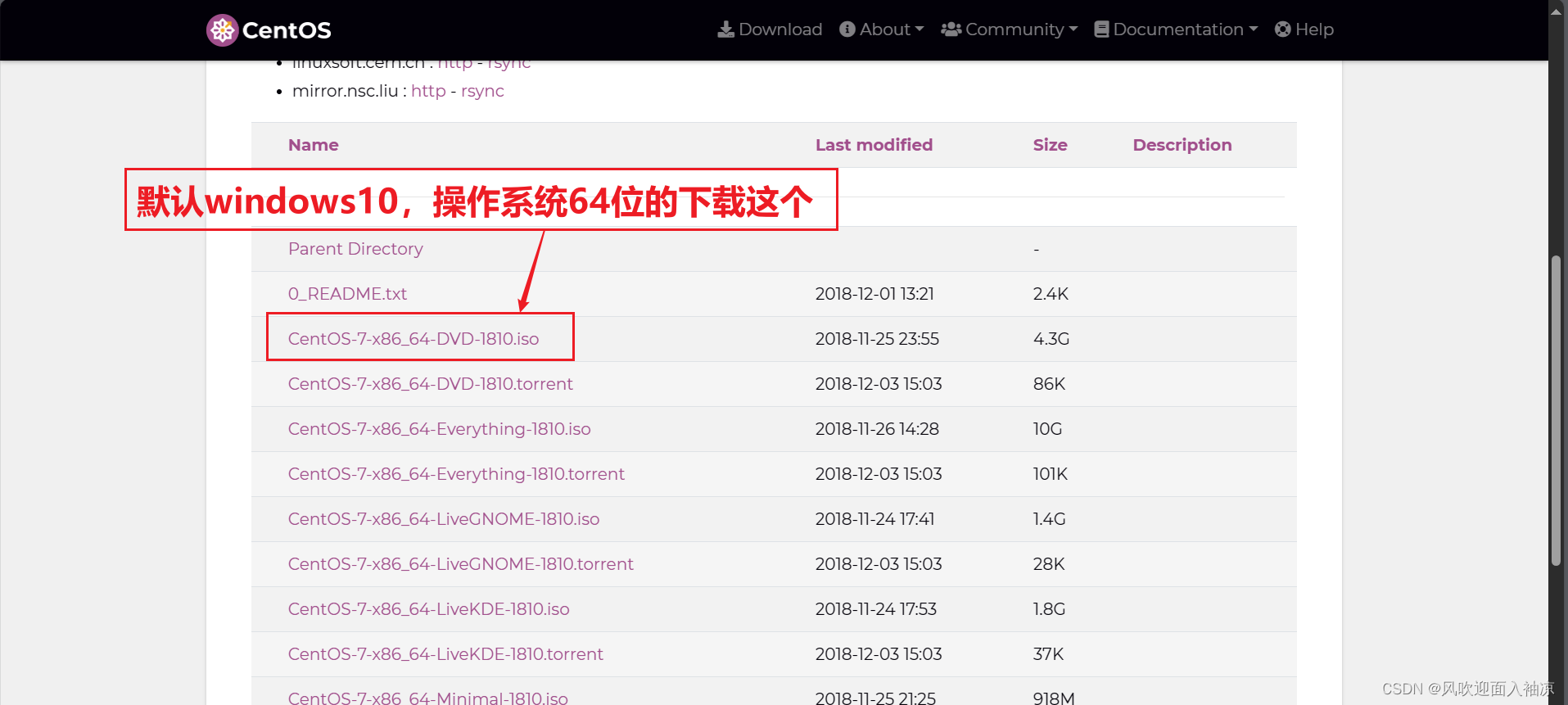Download CentOS-7-x86_64-LiveKDE-1810.iso

point(429,609)
